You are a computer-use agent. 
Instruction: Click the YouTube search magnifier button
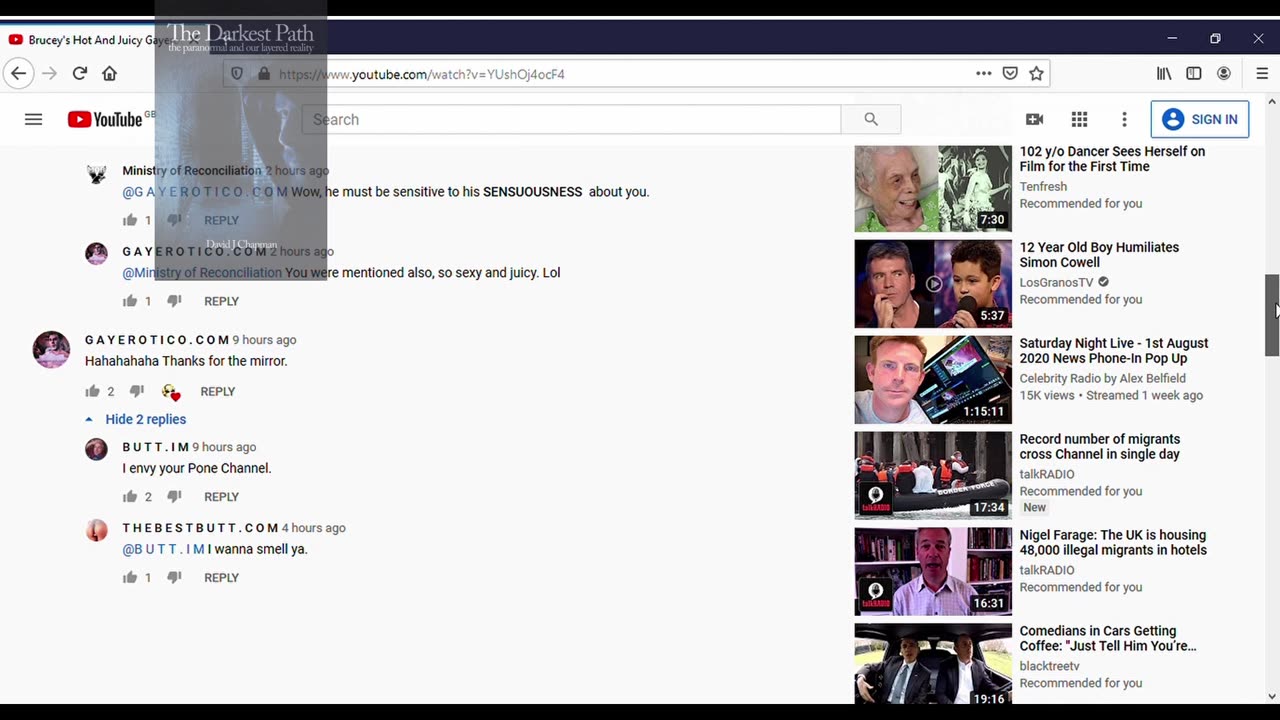[x=871, y=119]
